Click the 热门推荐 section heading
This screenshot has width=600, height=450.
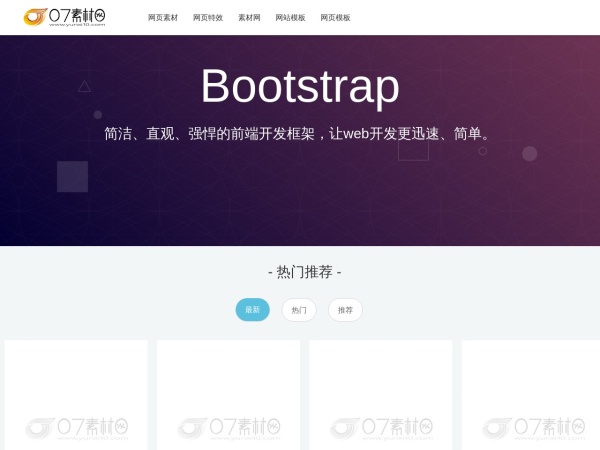tap(305, 272)
